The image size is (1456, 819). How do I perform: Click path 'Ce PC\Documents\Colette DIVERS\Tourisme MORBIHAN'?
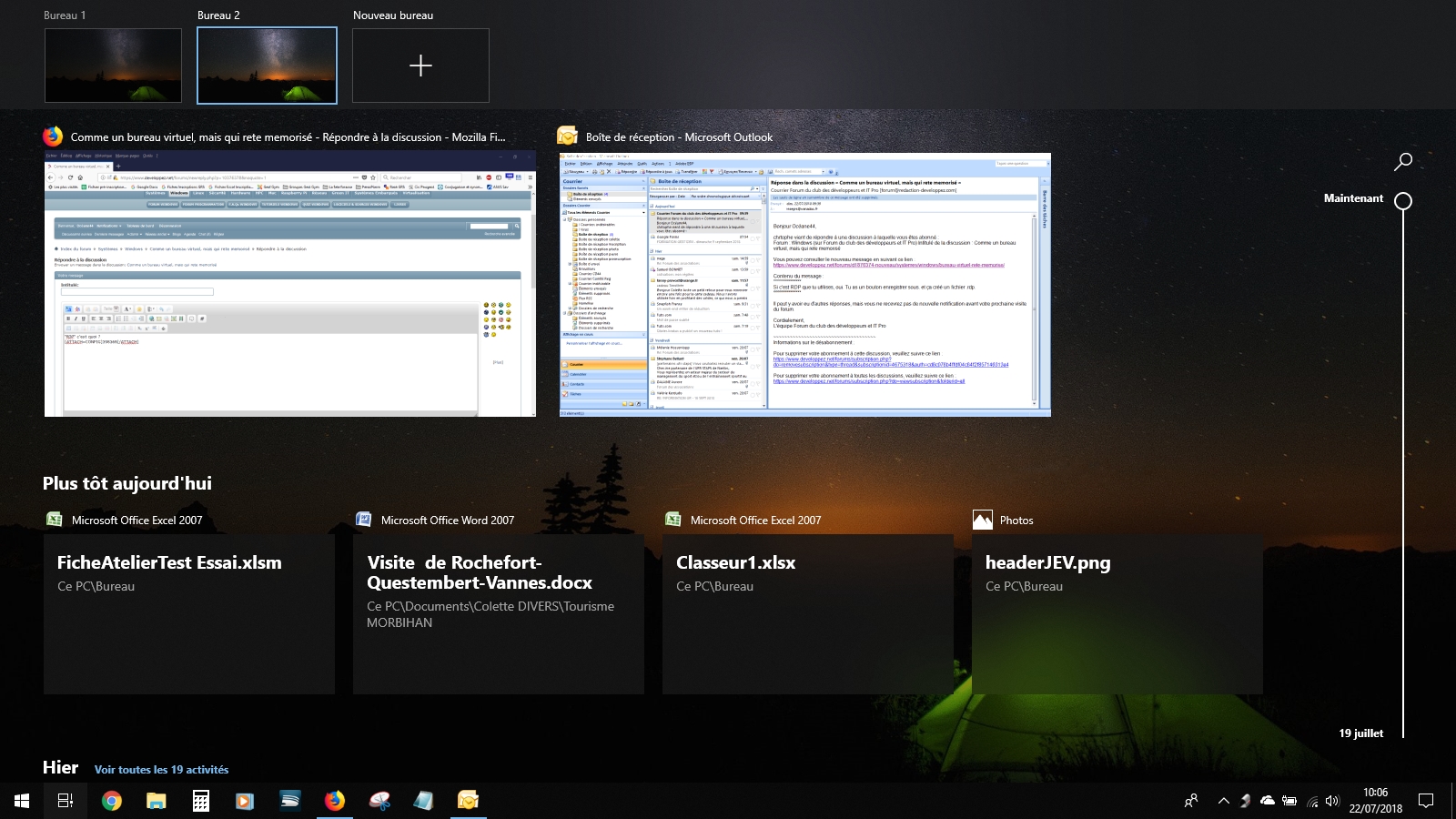click(490, 614)
